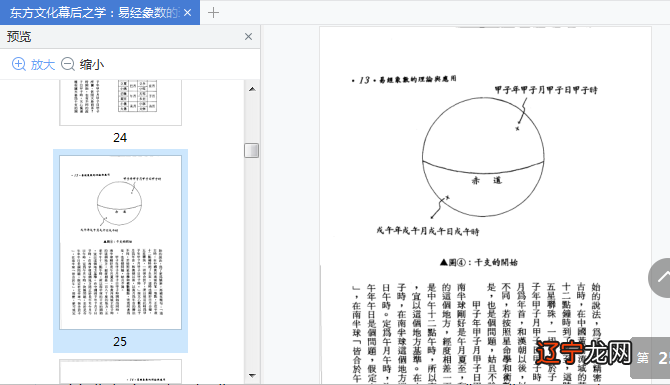670x385 pixels.
Task: Click the 甲子年甲子月甲子日甲子時 label
Action: (x=546, y=90)
